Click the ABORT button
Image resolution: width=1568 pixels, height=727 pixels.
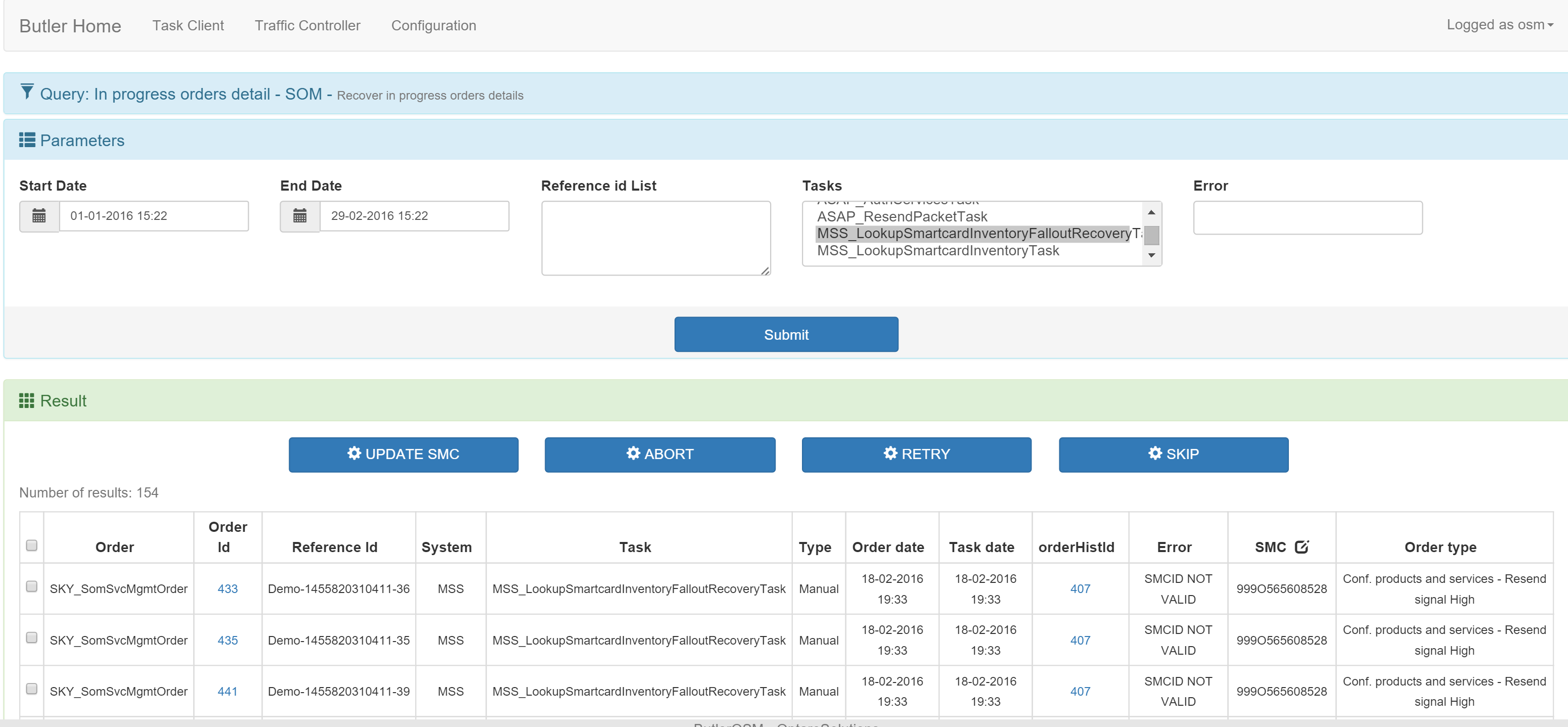(x=660, y=455)
